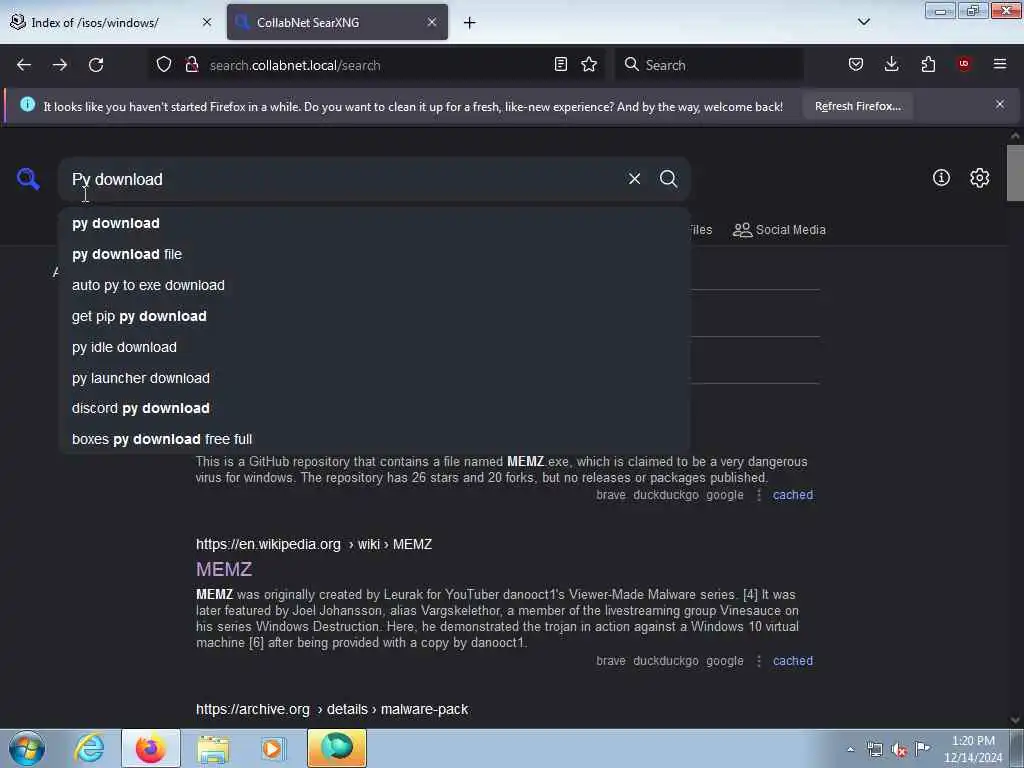Image resolution: width=1024 pixels, height=768 pixels.
Task: Pick the 'get pip py download' suggestion
Action: pyautogui.click(x=374, y=316)
